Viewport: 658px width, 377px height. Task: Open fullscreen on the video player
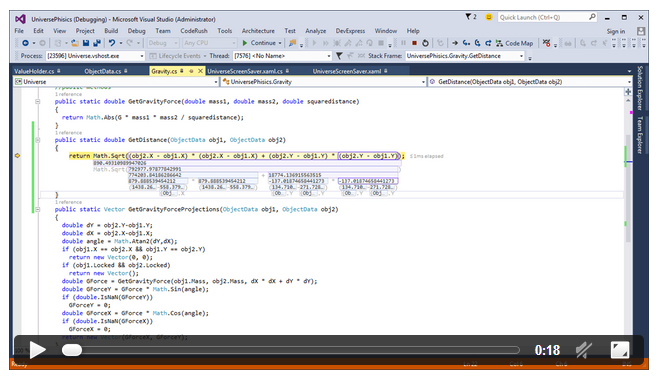click(620, 350)
